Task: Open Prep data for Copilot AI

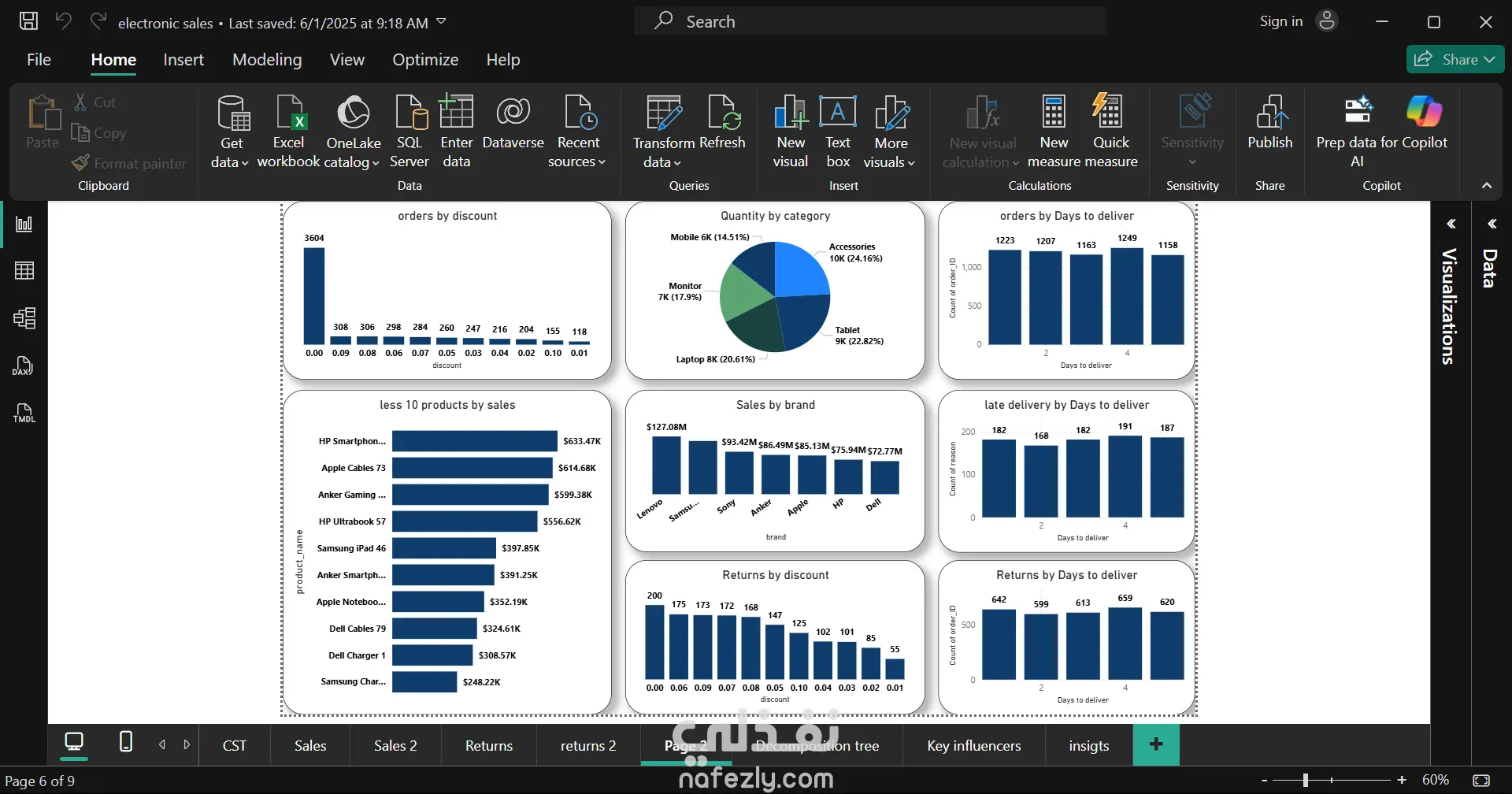Action: click(1358, 132)
